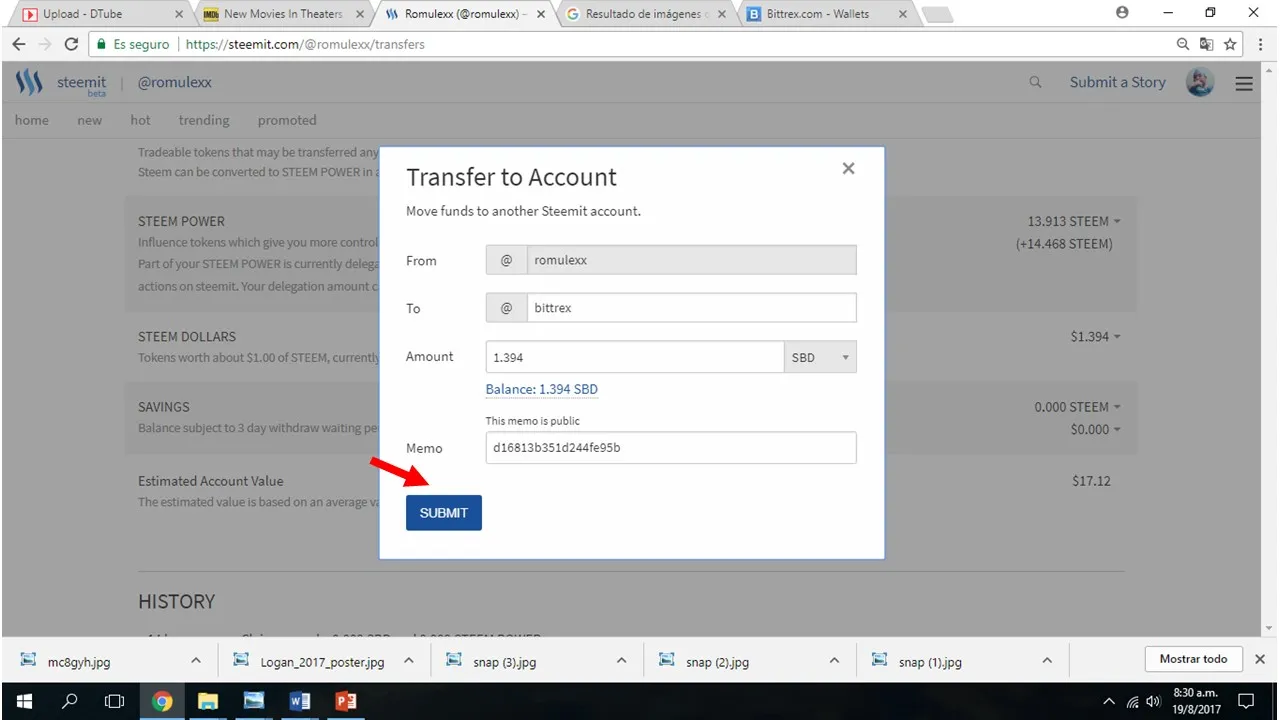
Task: Click the To account input field
Action: 691,308
